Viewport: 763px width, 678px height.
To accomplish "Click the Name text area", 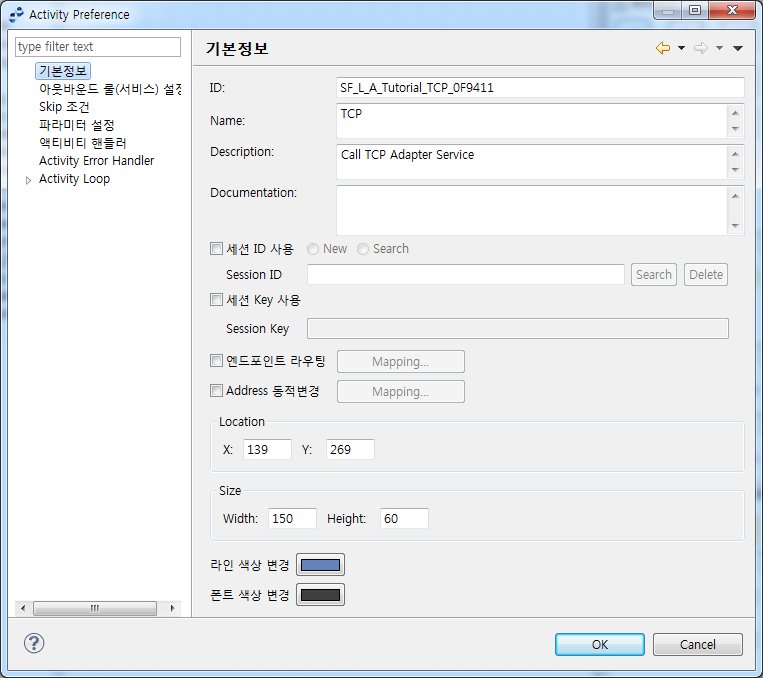I will tap(532, 121).
